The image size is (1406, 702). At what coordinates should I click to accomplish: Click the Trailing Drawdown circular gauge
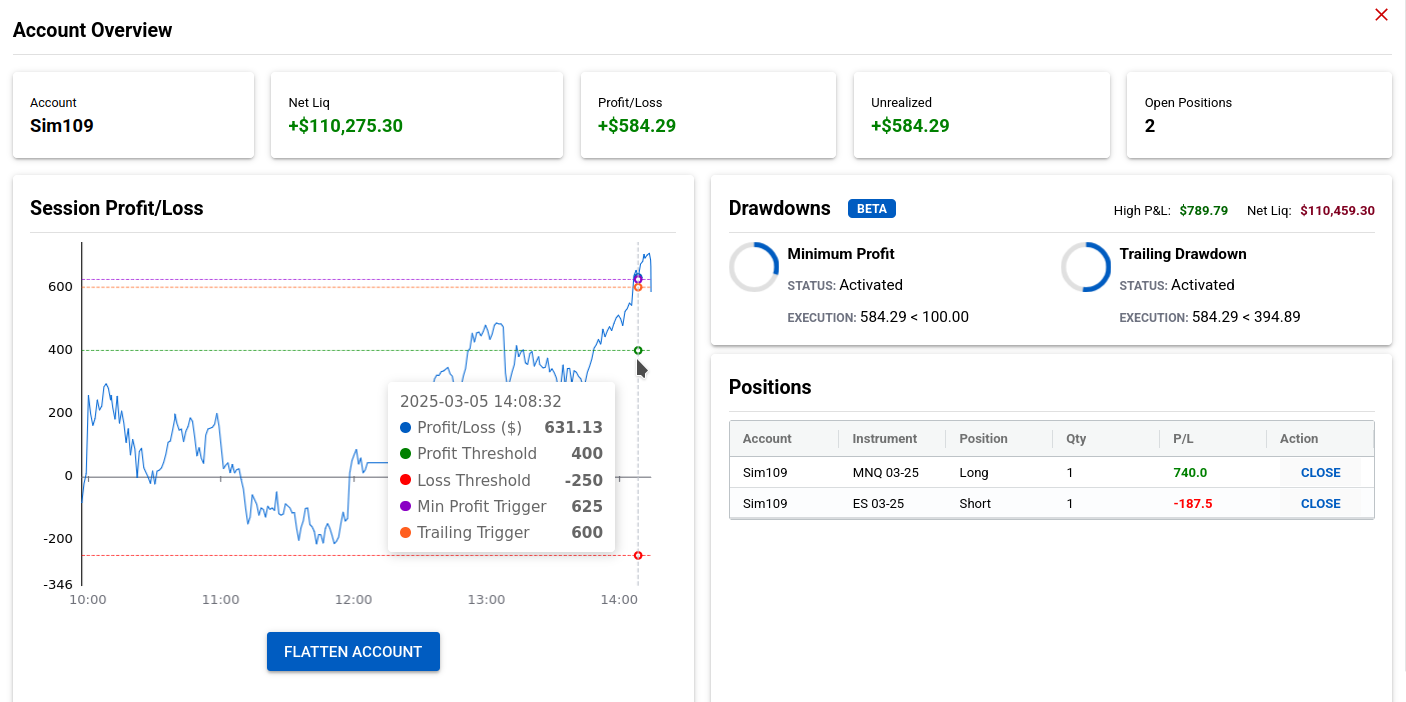click(1086, 267)
